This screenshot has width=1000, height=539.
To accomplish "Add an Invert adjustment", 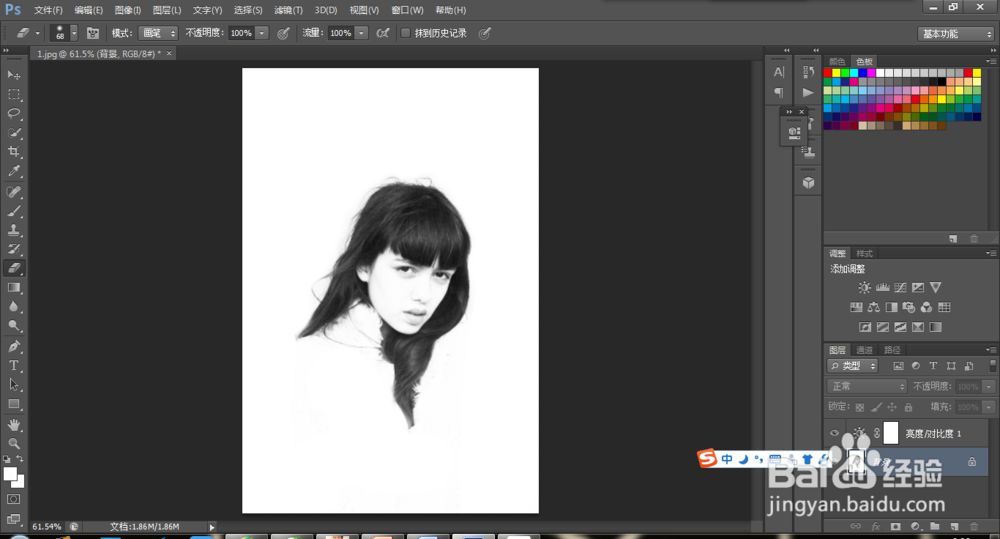I will pos(865,327).
